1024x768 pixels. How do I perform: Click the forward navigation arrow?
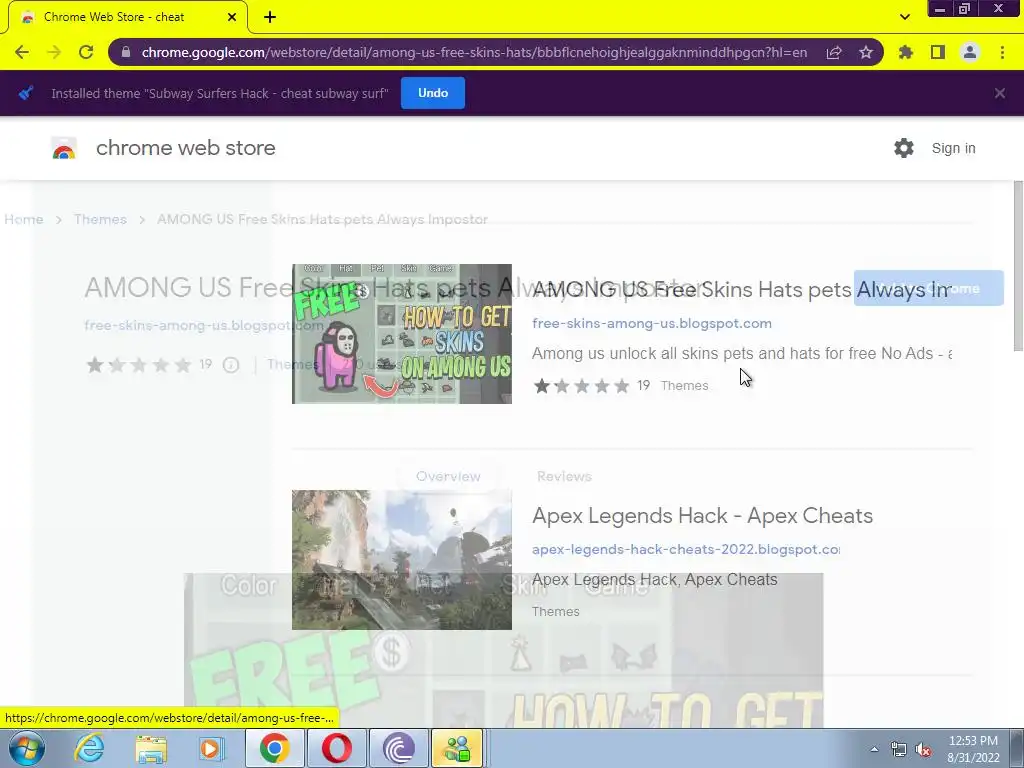(54, 52)
